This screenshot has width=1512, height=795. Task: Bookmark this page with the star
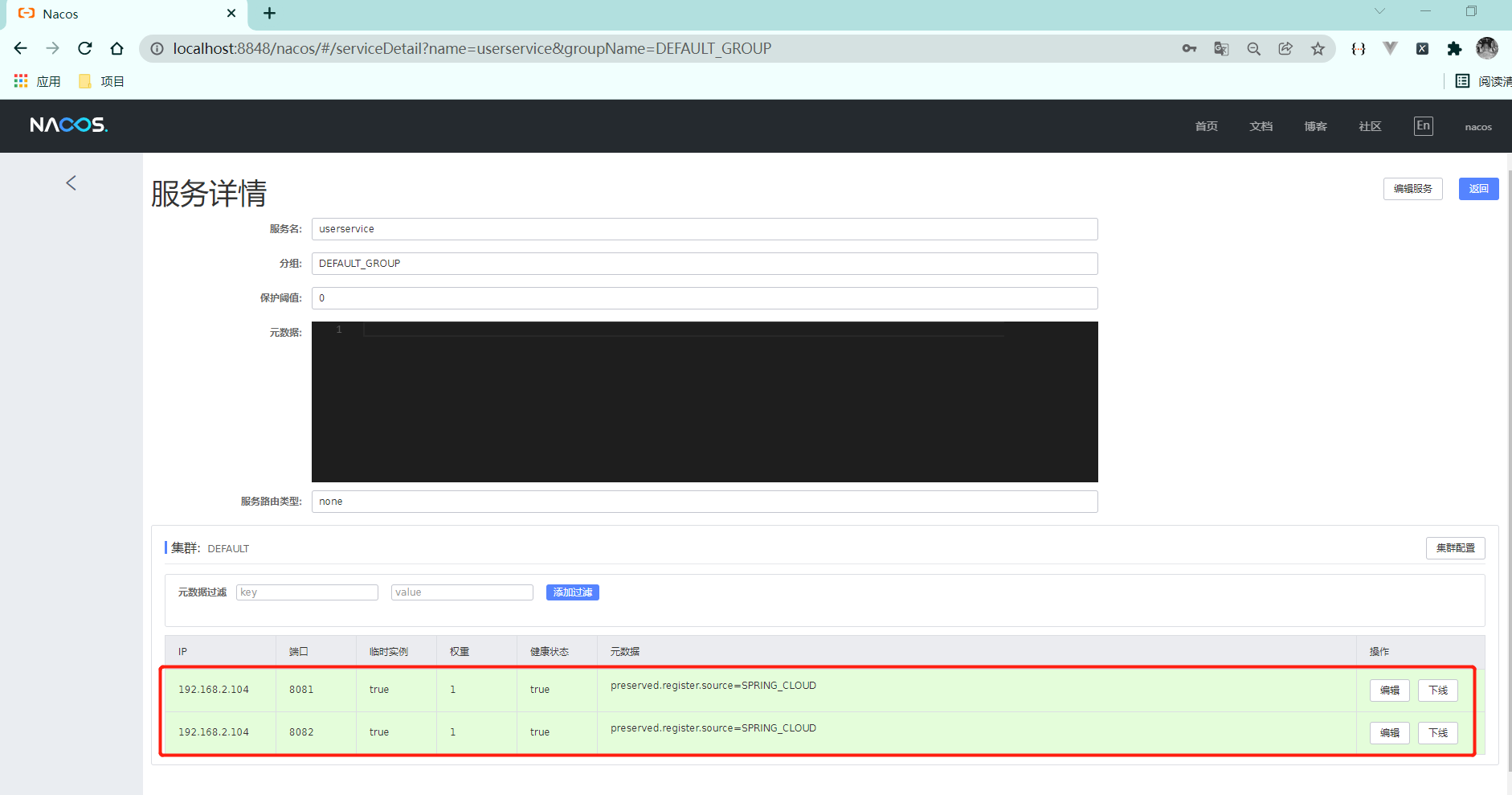[1318, 49]
